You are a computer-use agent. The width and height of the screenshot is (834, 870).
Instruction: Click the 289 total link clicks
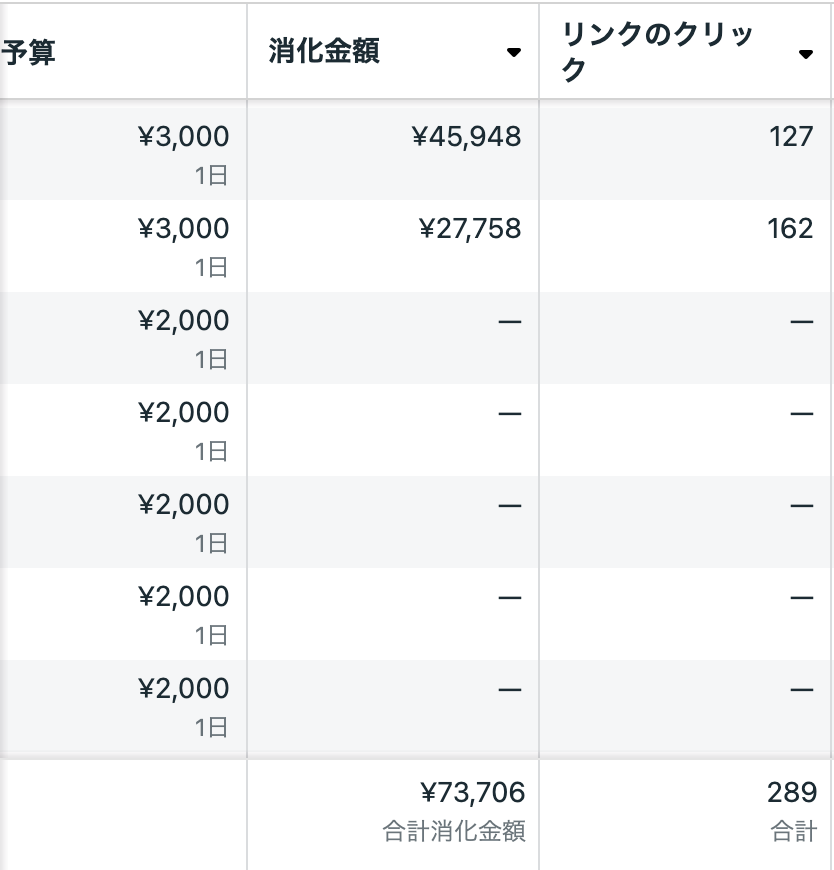[793, 792]
